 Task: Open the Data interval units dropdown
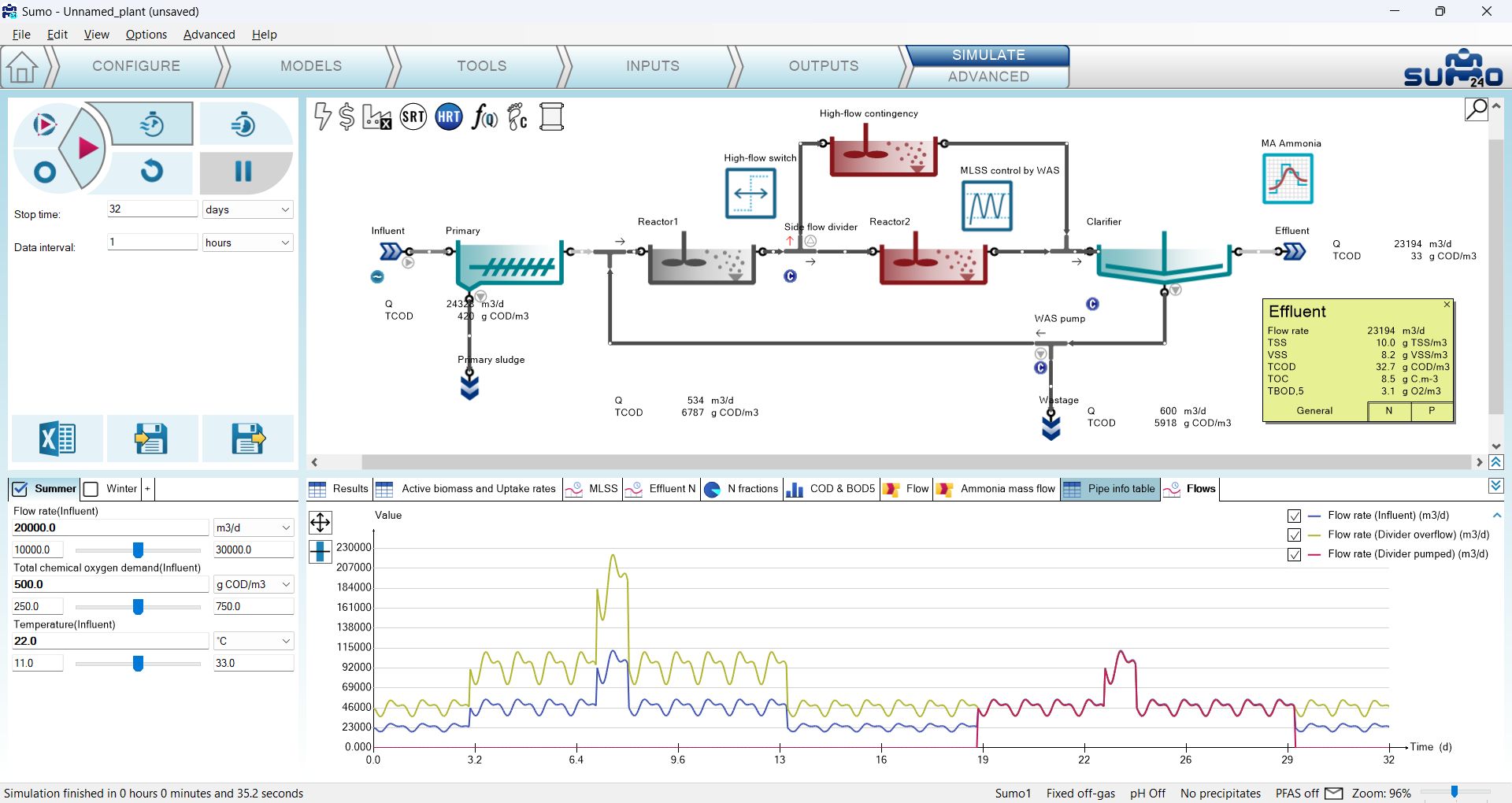pos(247,242)
